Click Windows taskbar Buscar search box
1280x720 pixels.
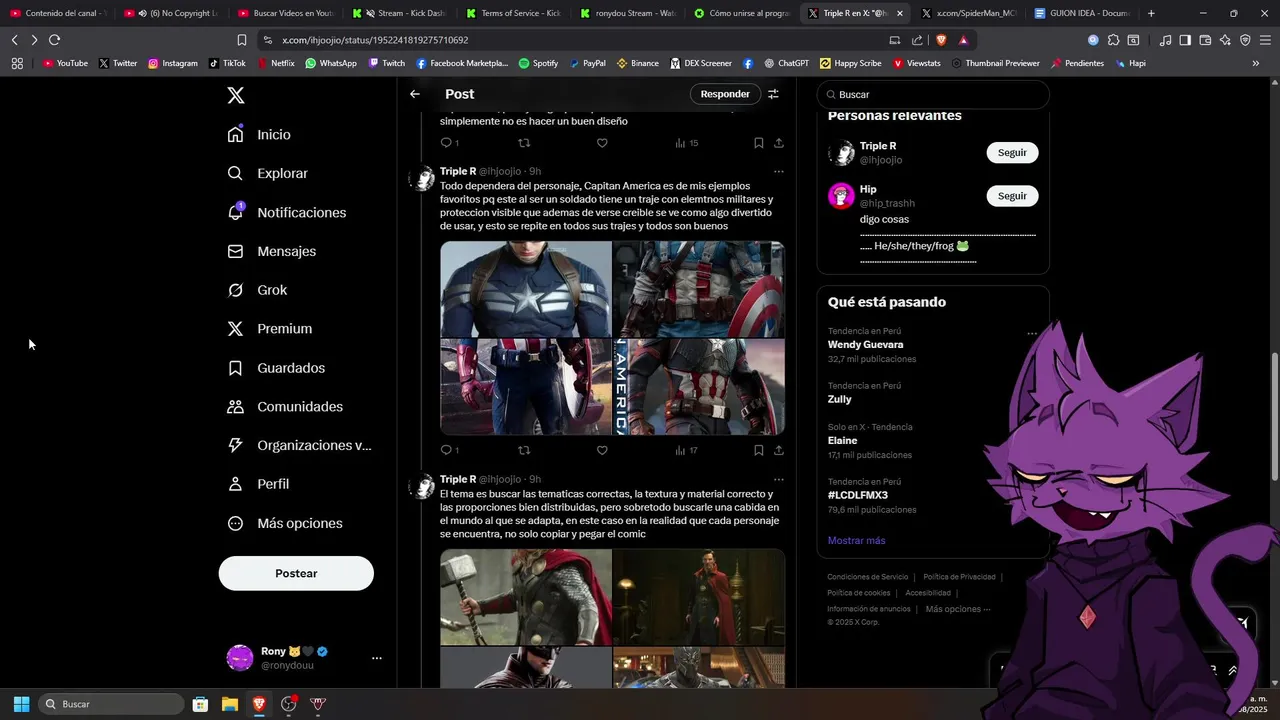111,704
